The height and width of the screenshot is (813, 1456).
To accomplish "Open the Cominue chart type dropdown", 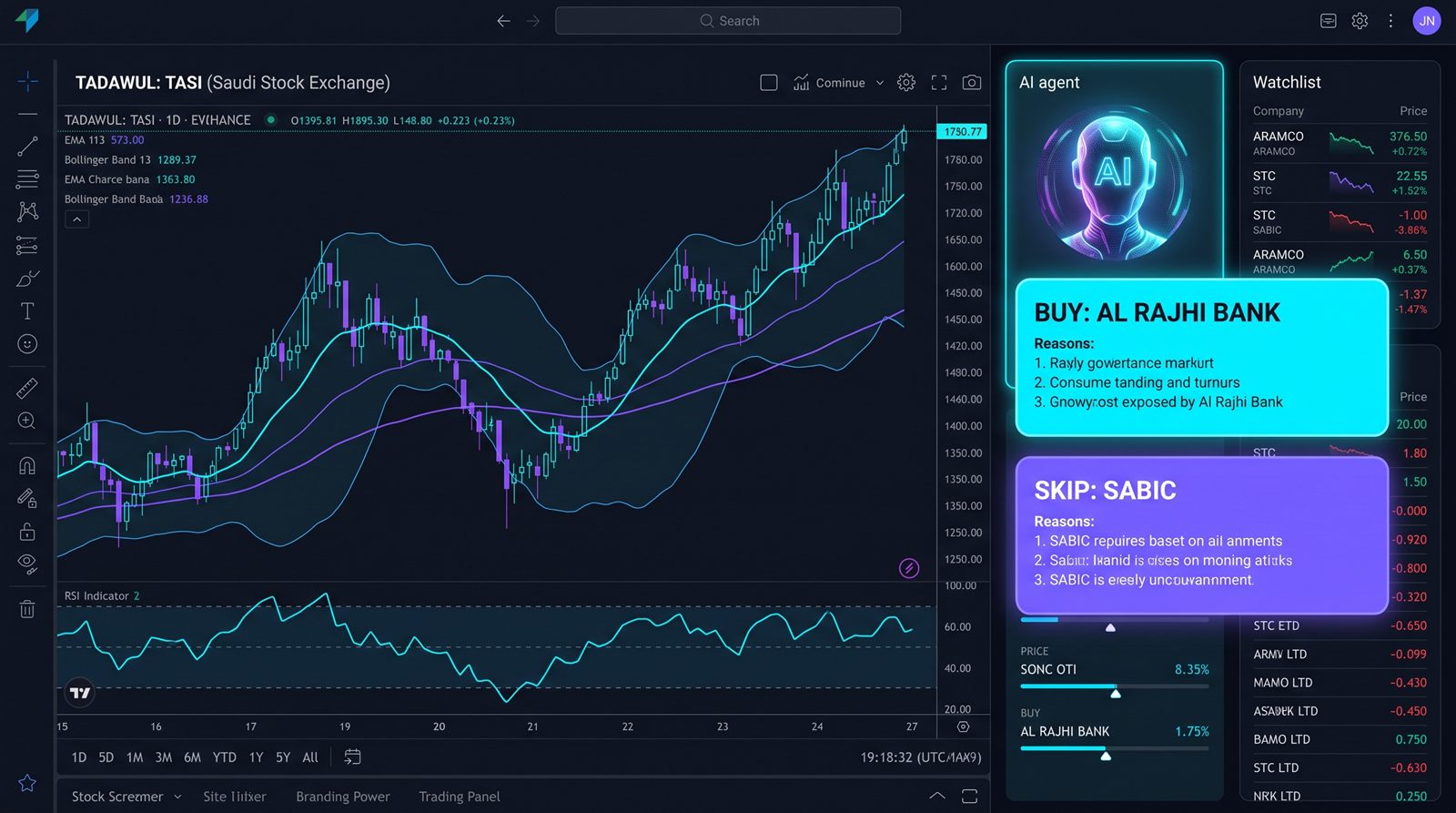I will 838,83.
